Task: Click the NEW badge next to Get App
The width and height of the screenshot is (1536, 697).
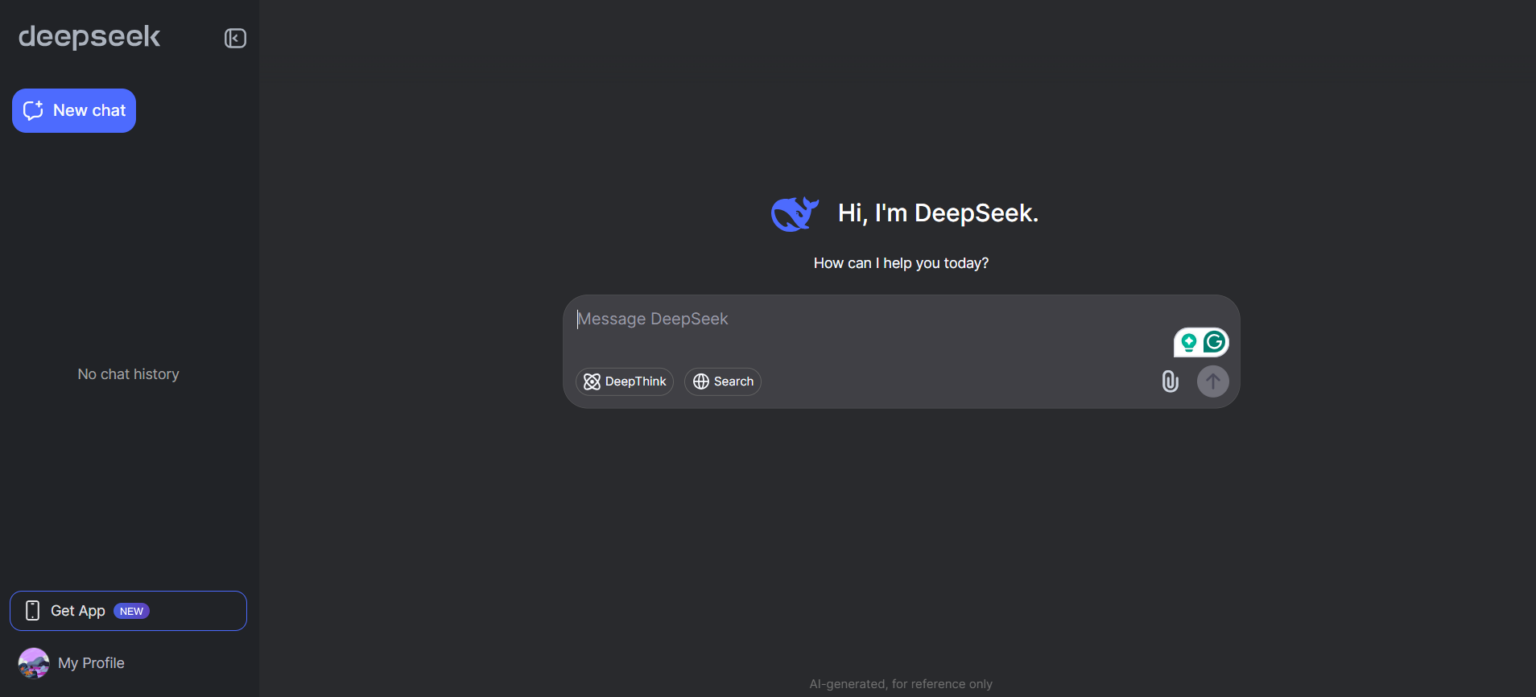Action: (131, 610)
